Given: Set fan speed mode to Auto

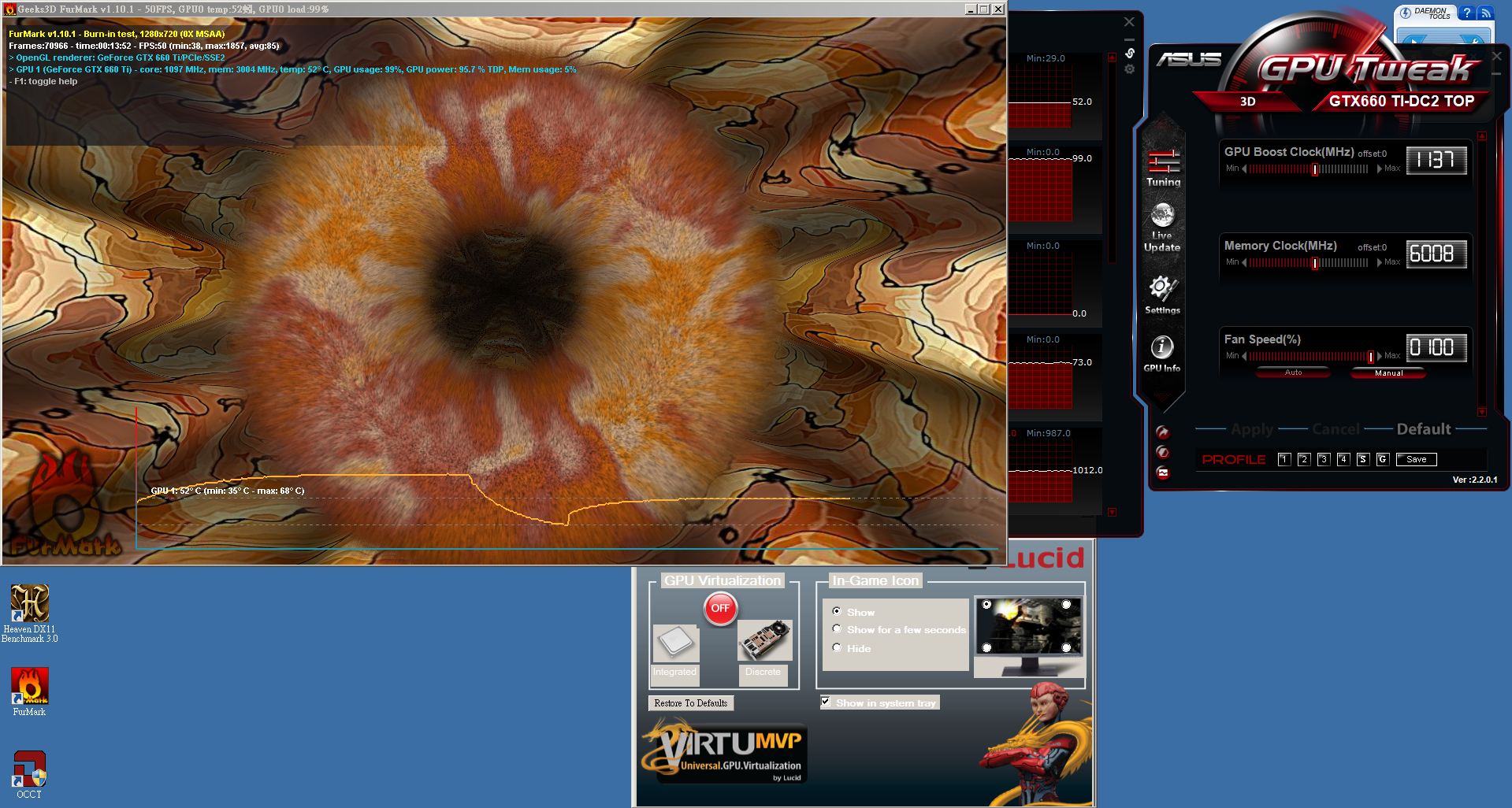Looking at the screenshot, I should (1293, 372).
